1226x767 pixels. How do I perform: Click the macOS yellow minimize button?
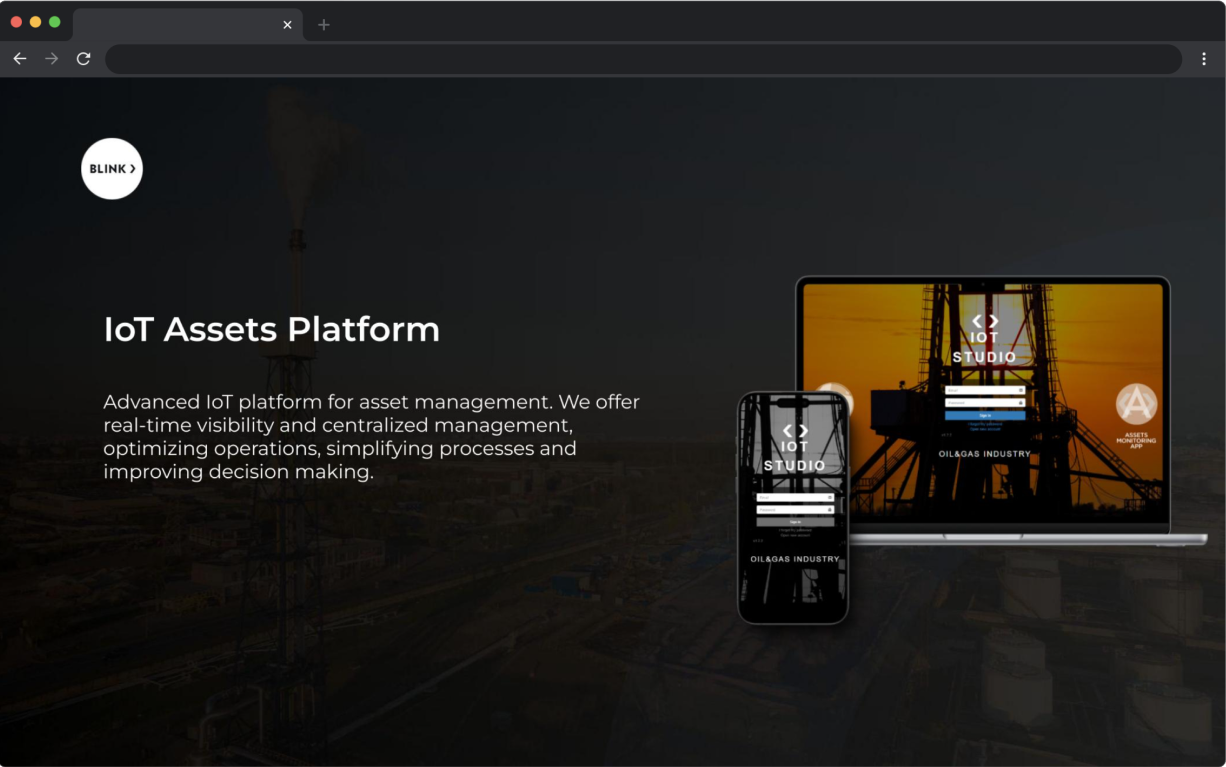coord(35,22)
